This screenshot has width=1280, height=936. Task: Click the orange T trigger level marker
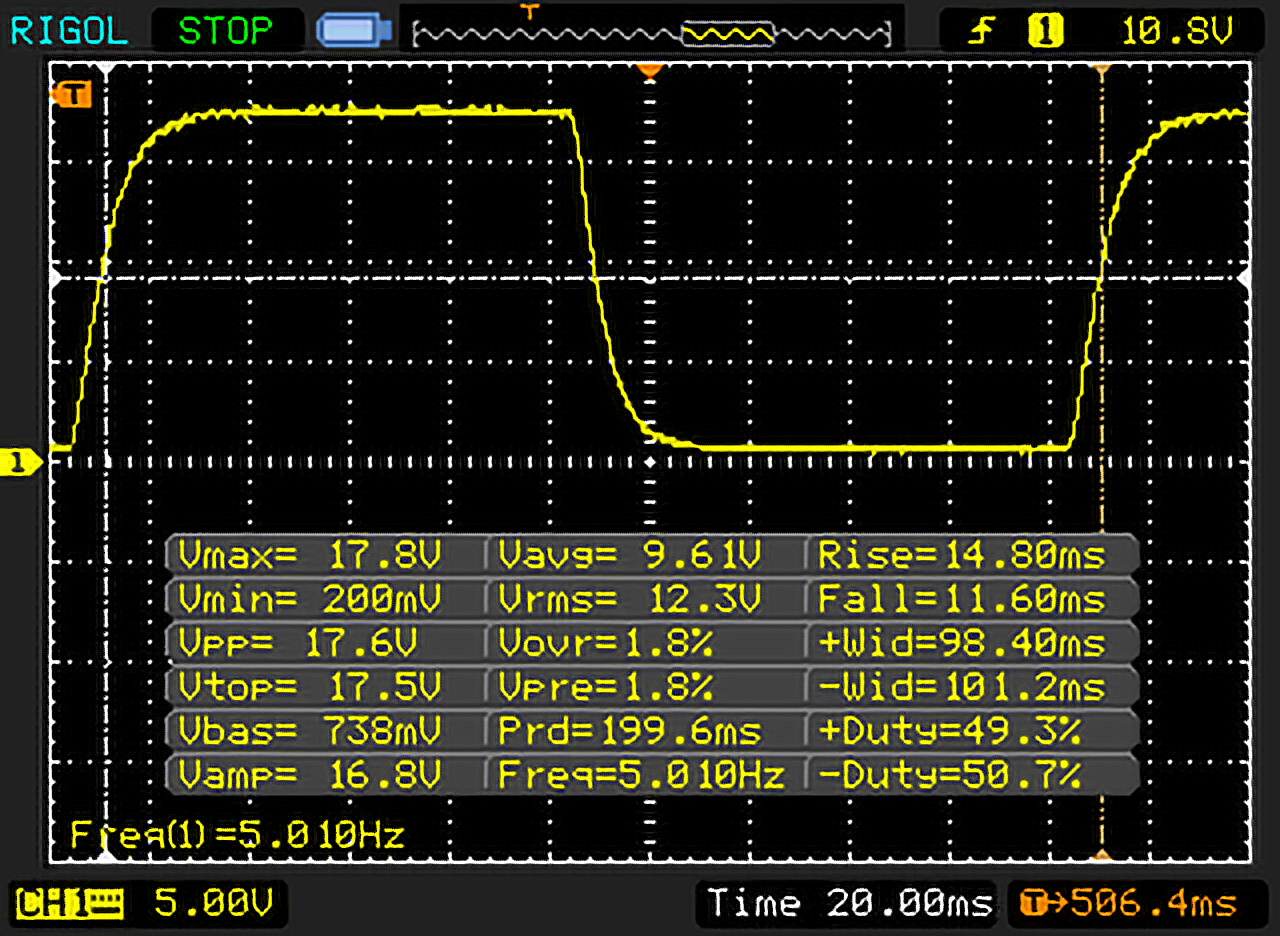pos(71,94)
